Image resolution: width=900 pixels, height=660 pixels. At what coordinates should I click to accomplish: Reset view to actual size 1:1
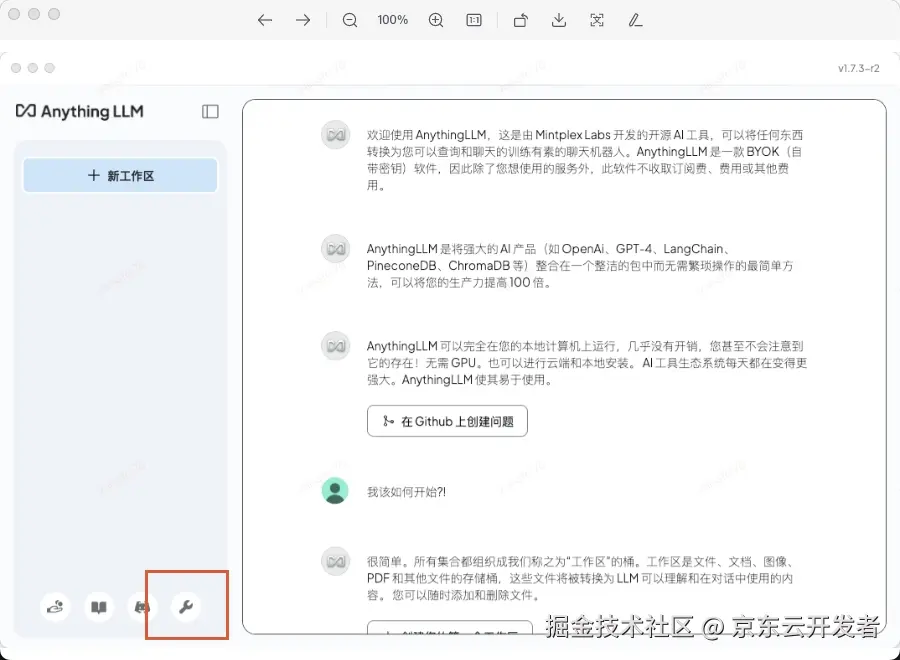click(474, 20)
